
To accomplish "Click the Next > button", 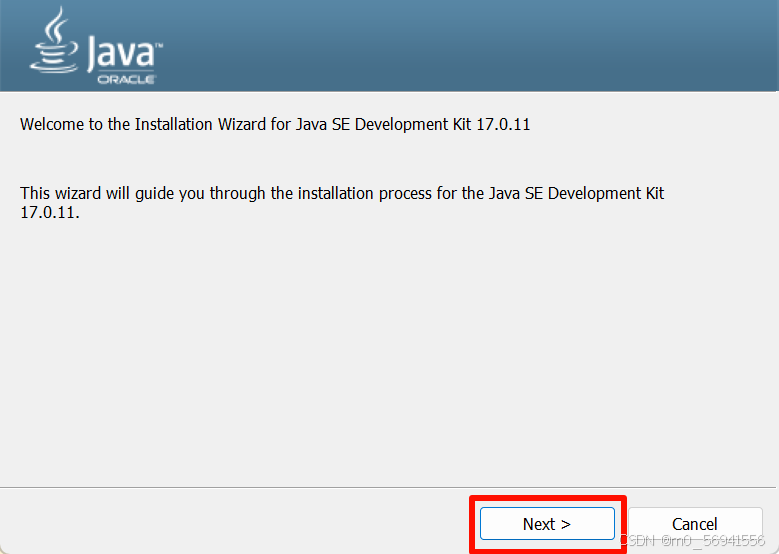I will click(x=547, y=524).
